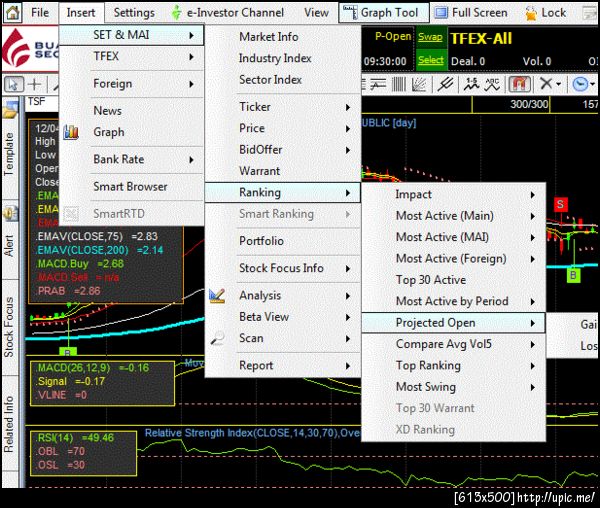Expand the Stock Focus Info submenu
The height and width of the screenshot is (508, 600).
[283, 269]
